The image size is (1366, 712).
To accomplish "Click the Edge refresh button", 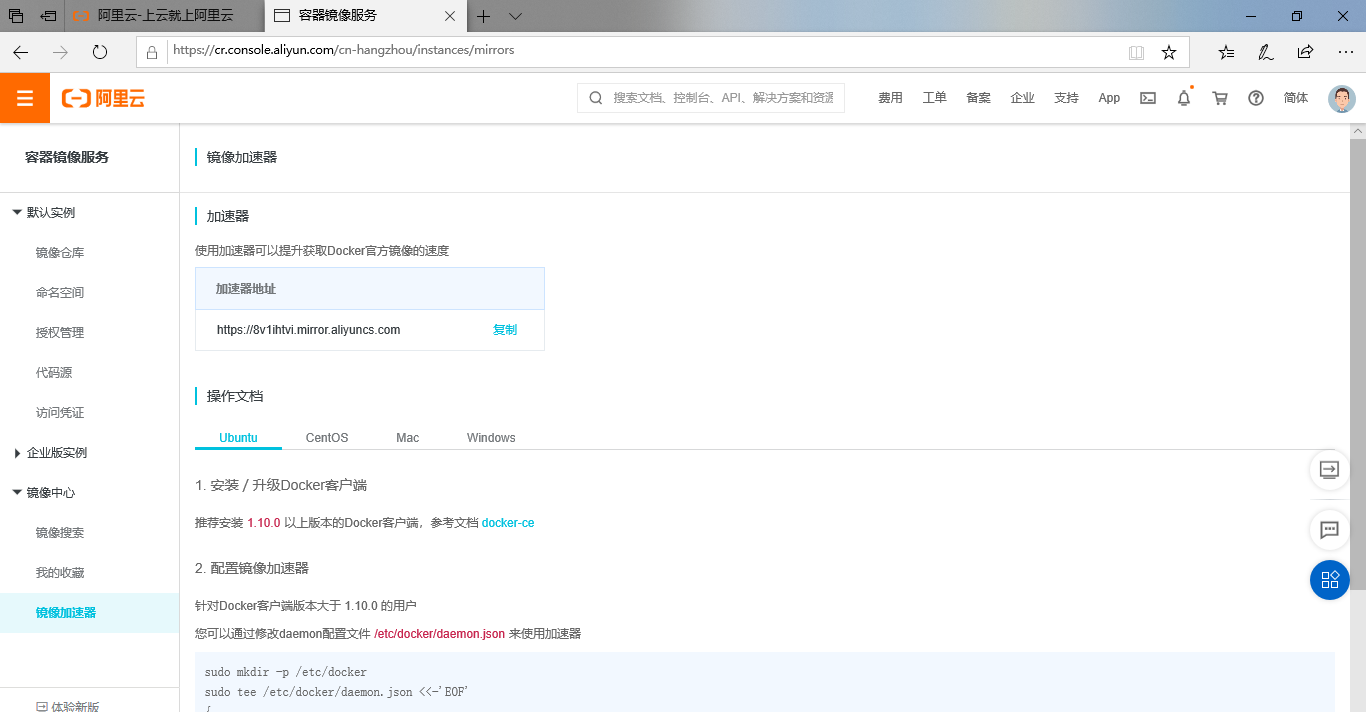I will [x=100, y=52].
